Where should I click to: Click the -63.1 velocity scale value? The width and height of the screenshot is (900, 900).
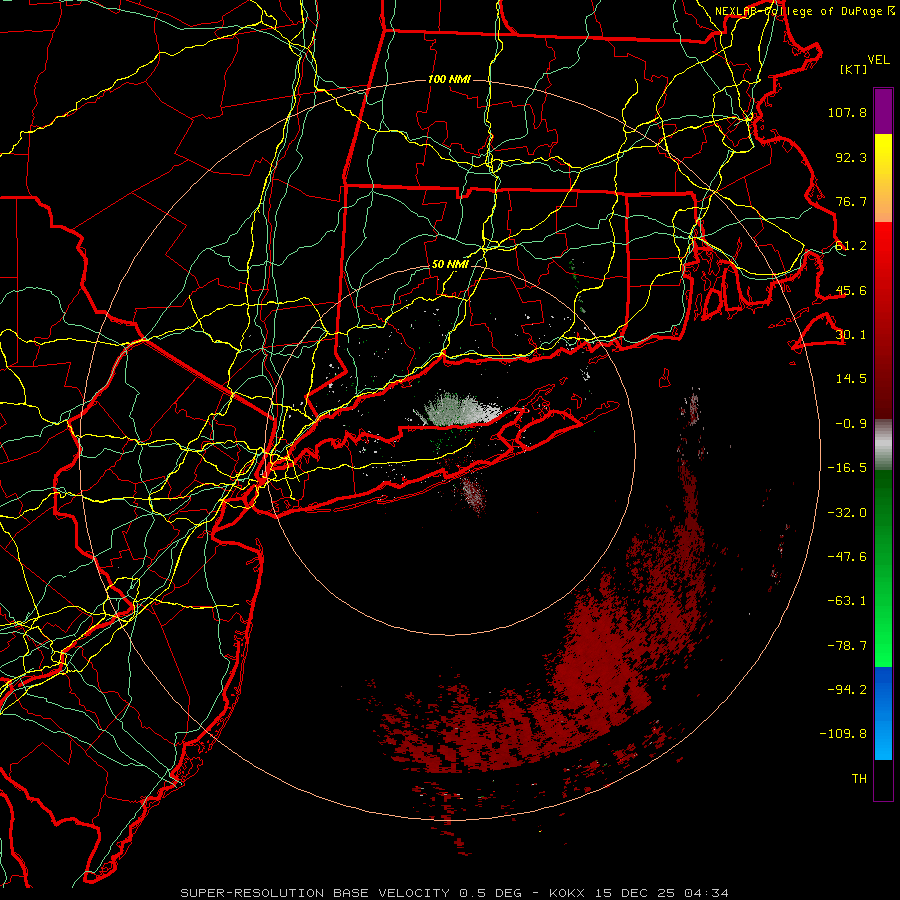(x=847, y=601)
